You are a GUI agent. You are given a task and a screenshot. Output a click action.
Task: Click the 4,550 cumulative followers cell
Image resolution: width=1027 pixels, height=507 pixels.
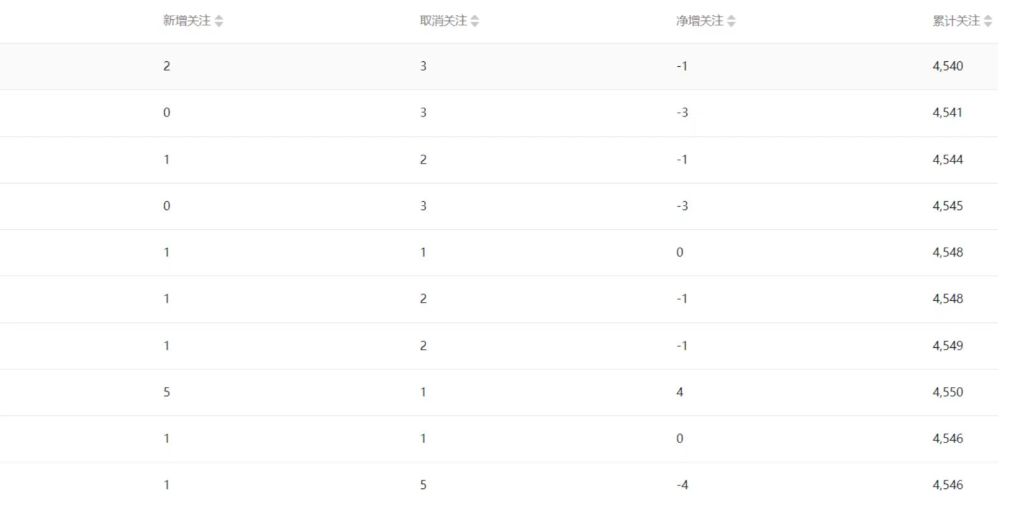pos(948,392)
